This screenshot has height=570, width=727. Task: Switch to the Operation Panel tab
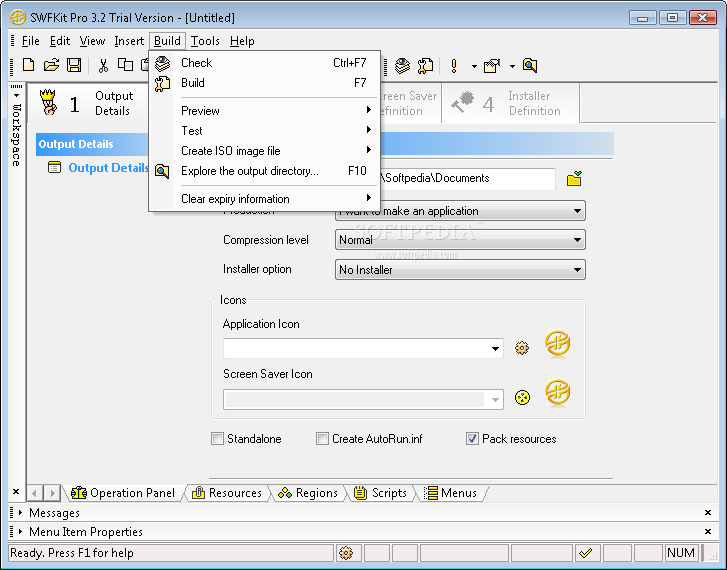click(123, 493)
